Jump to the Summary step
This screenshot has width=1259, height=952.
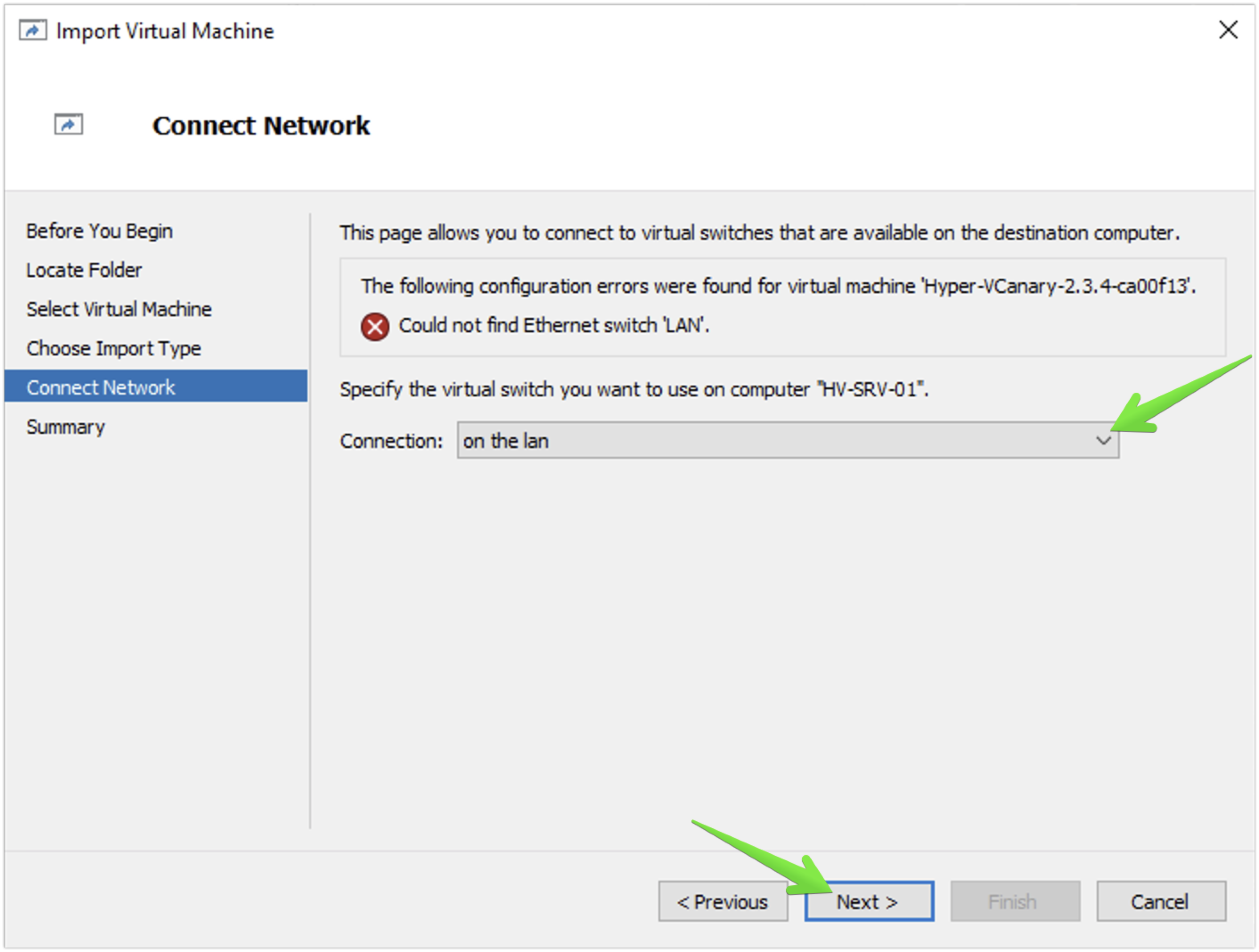click(x=65, y=427)
